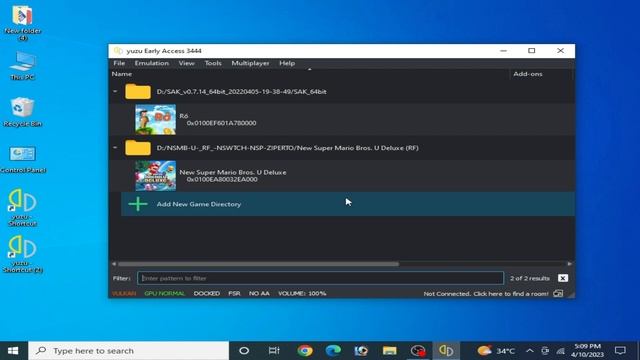Click Add New Game Directory label
This screenshot has width=640, height=360.
[199, 204]
